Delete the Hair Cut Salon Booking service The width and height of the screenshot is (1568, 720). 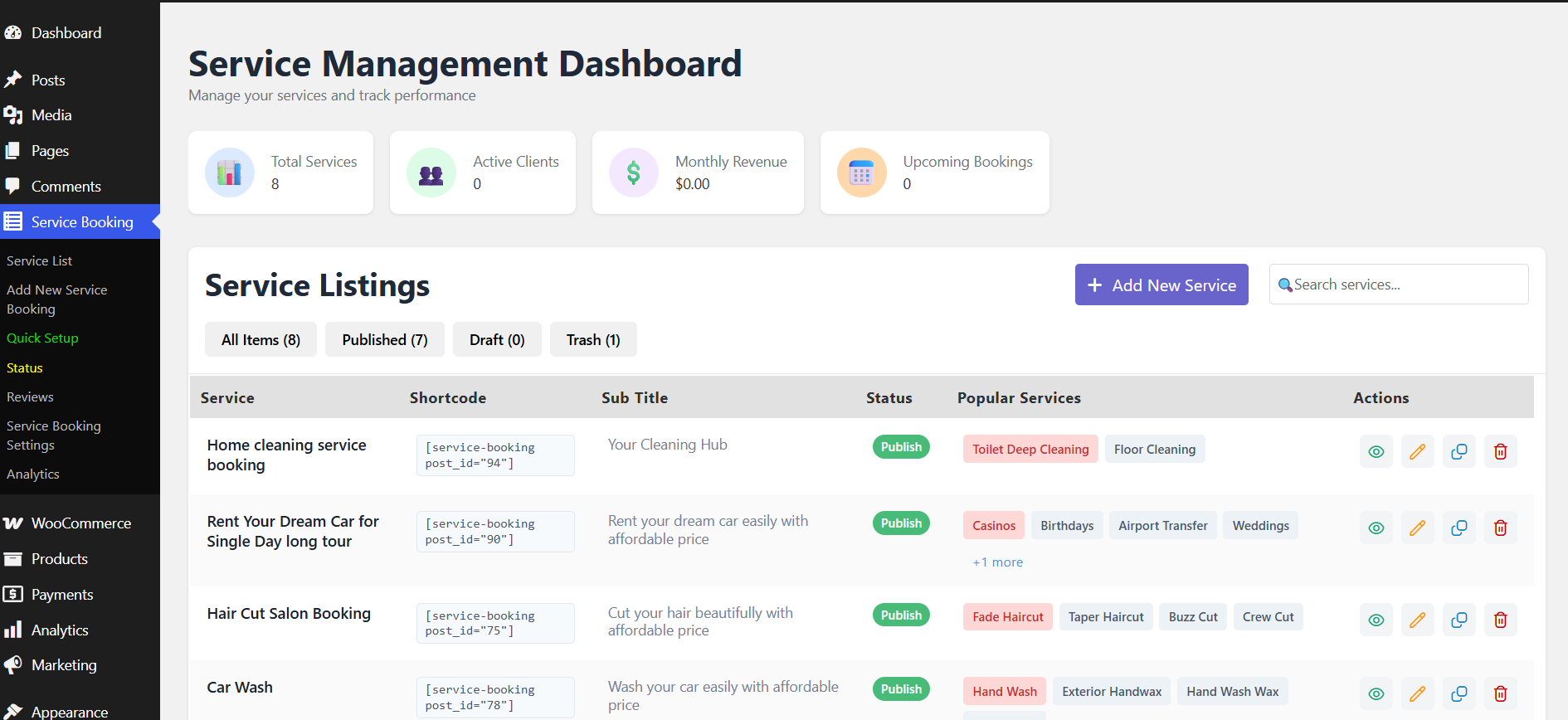1500,620
